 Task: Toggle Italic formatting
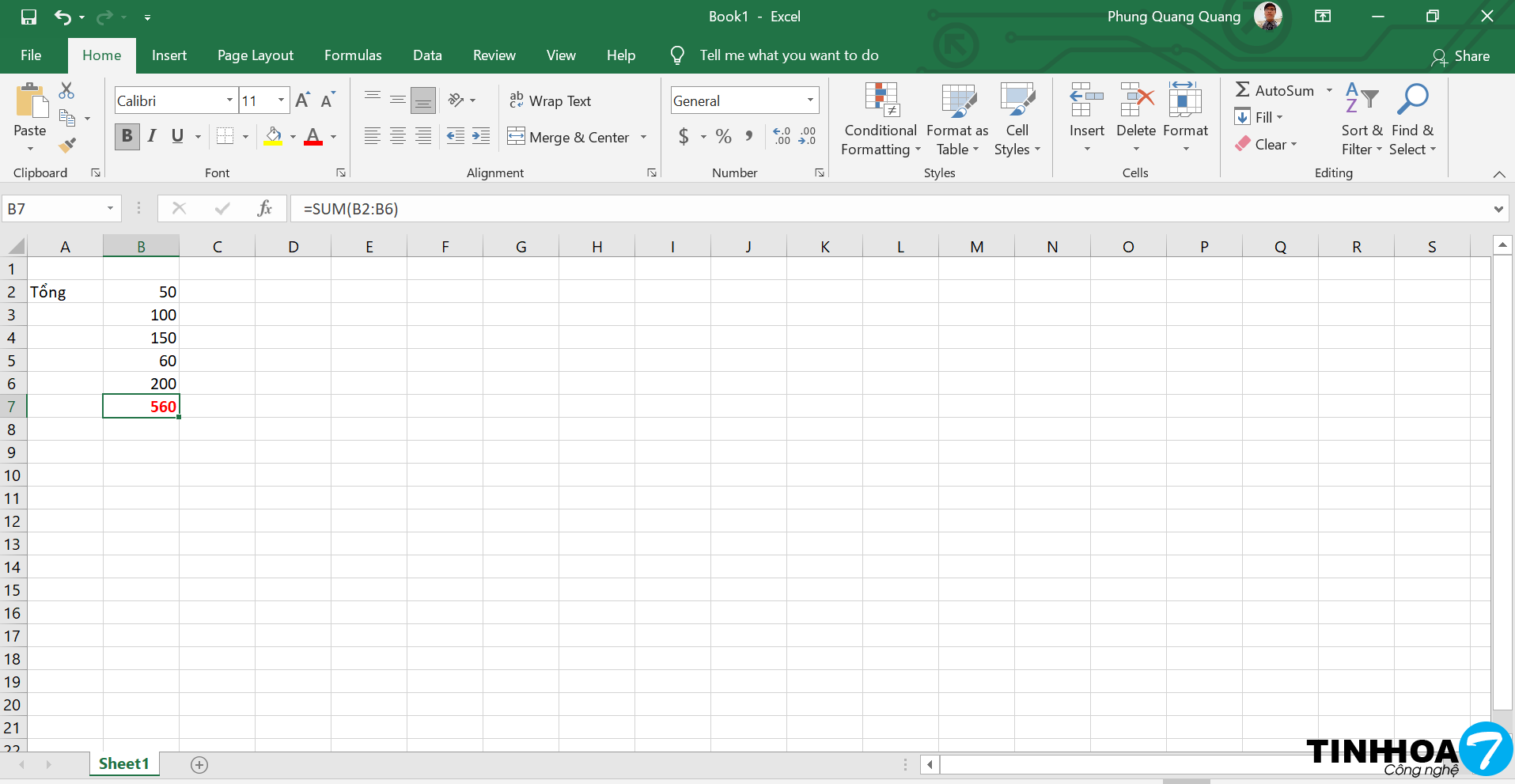coord(152,136)
